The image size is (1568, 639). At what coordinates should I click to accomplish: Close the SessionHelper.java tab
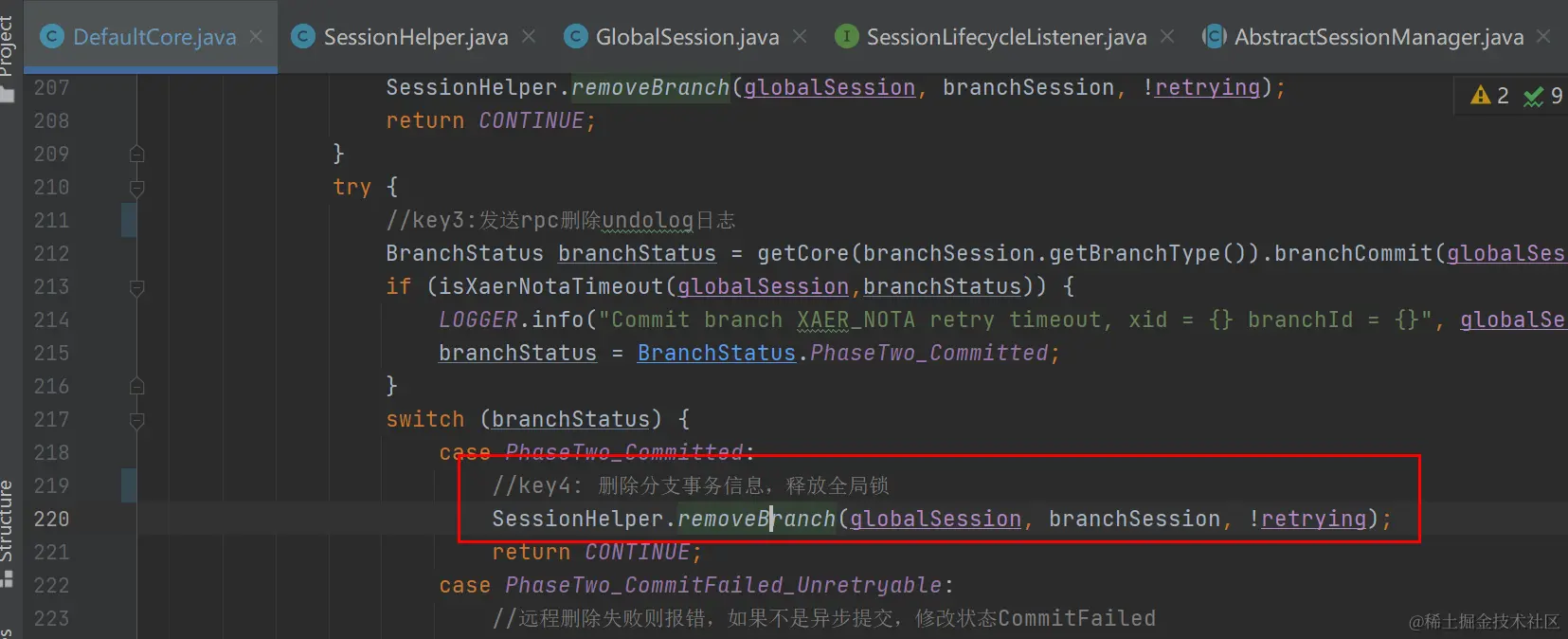(x=529, y=37)
